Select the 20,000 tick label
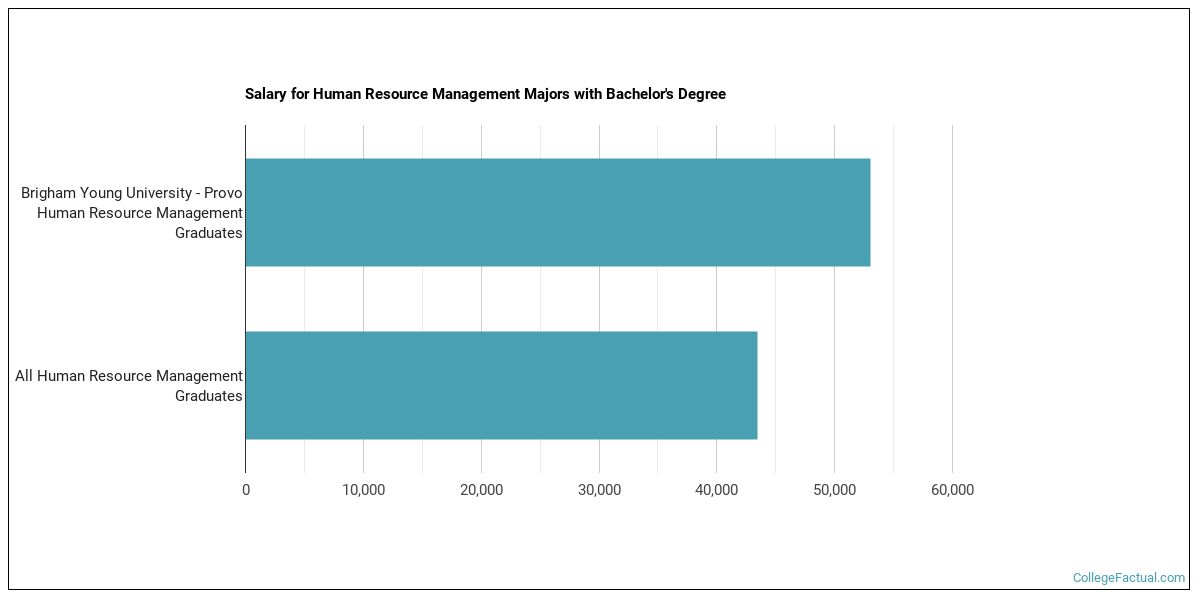Screen dimensions: 1200x600 pos(482,489)
